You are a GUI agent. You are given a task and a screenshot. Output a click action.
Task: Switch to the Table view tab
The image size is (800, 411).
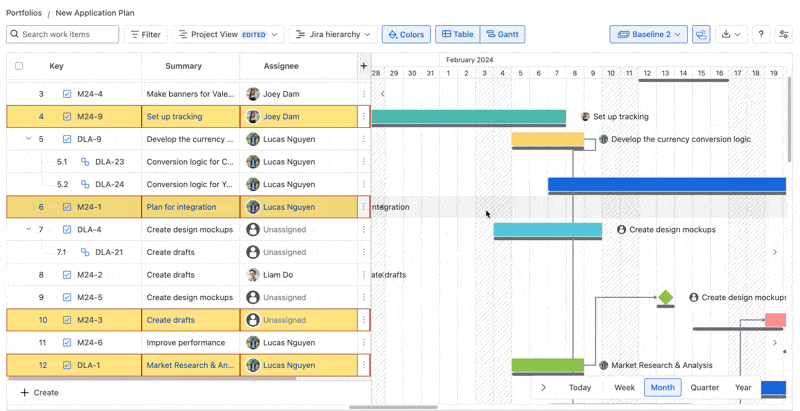point(458,34)
